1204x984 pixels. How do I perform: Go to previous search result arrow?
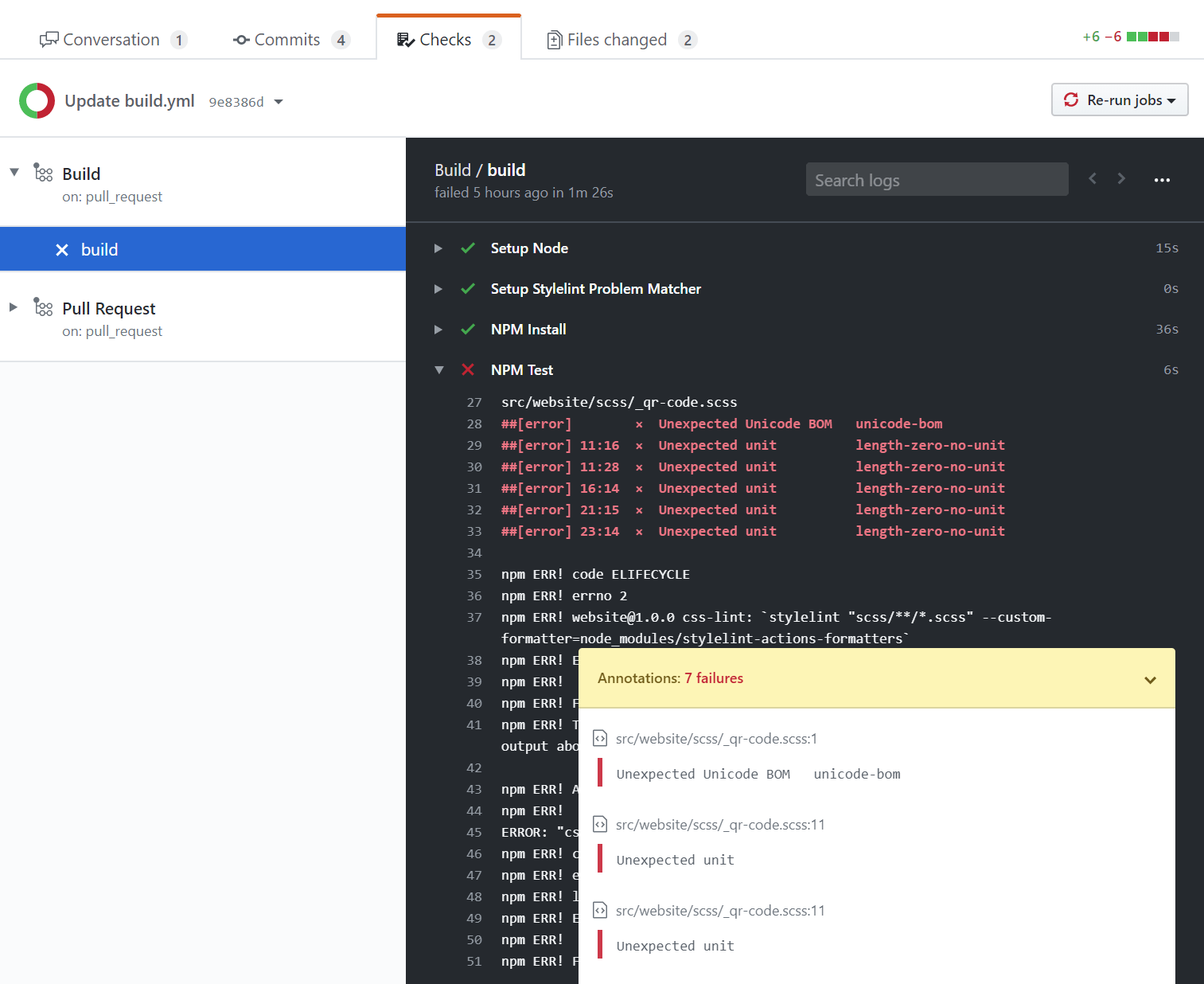(x=1093, y=179)
